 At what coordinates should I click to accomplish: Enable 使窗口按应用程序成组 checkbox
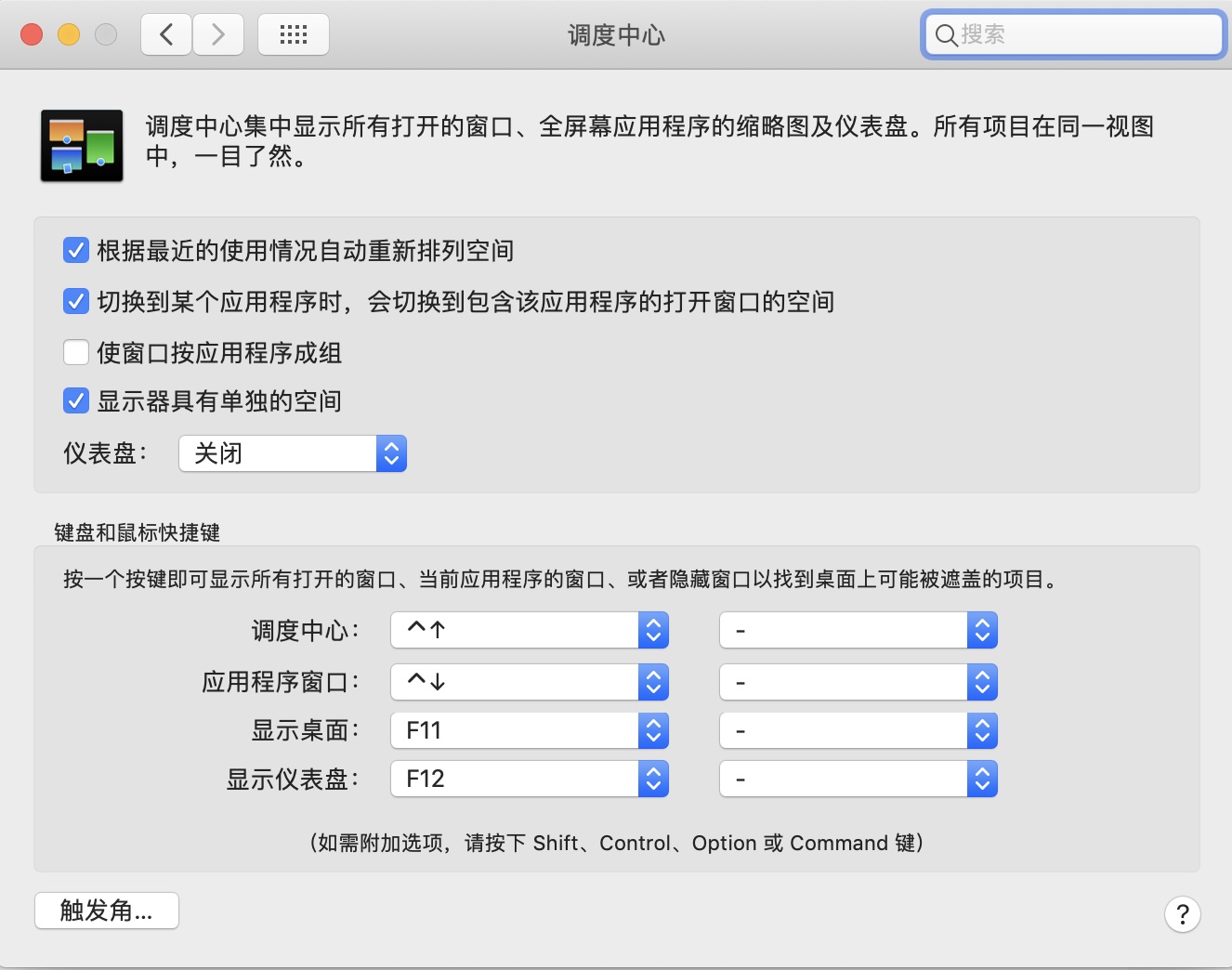[76, 352]
